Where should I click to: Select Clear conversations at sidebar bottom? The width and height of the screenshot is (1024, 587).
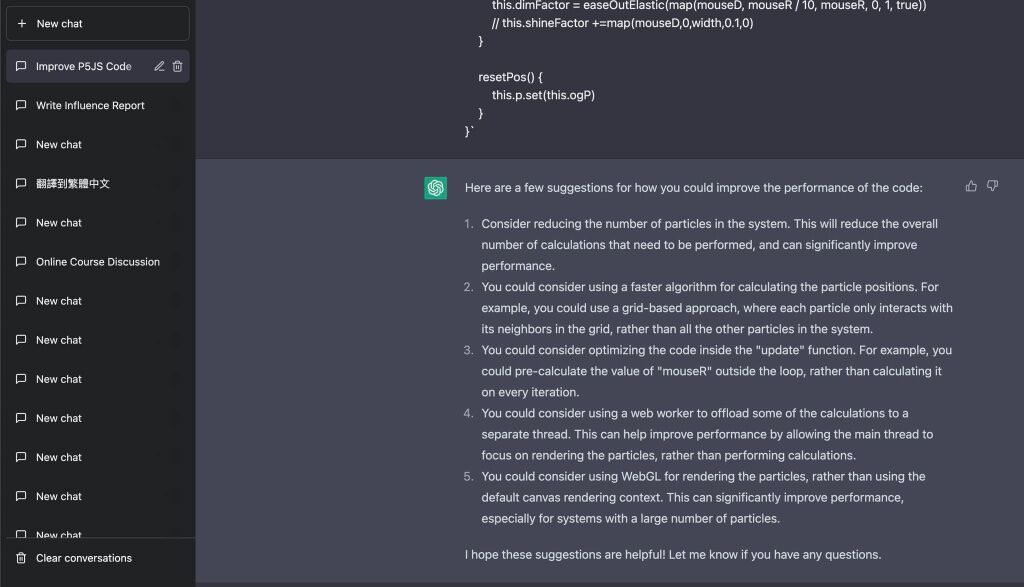[97, 558]
